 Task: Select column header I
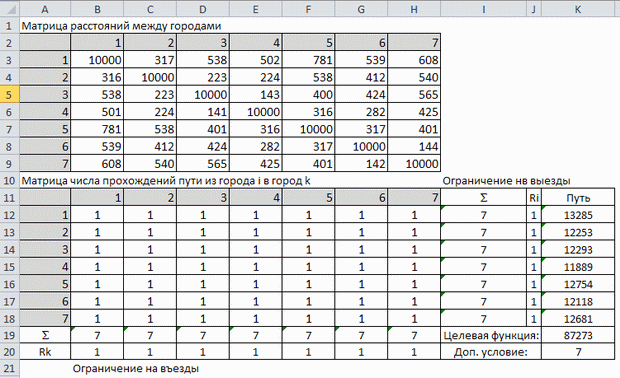[x=483, y=9]
